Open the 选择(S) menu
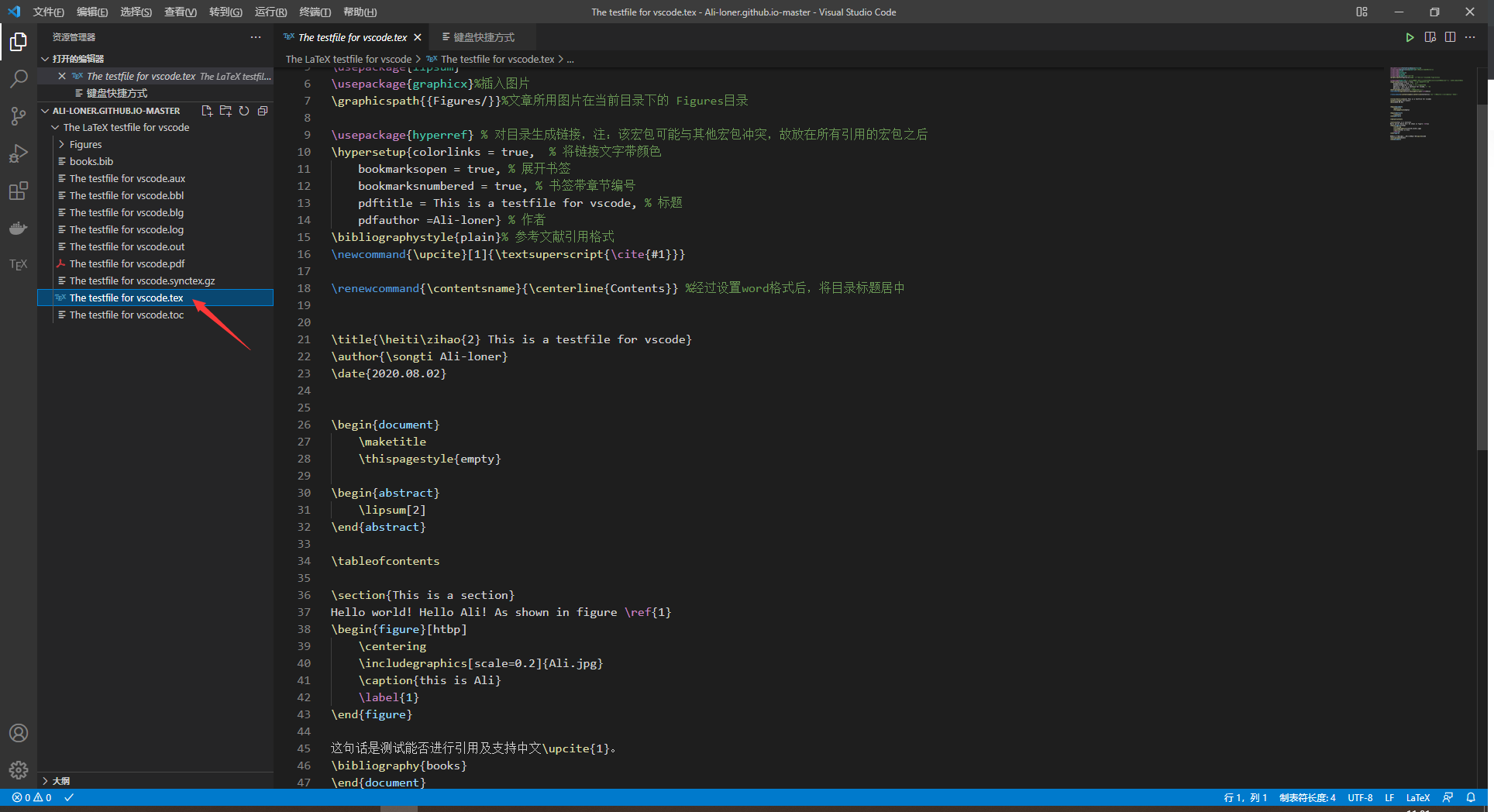Image resolution: width=1494 pixels, height=812 pixels. tap(136, 12)
